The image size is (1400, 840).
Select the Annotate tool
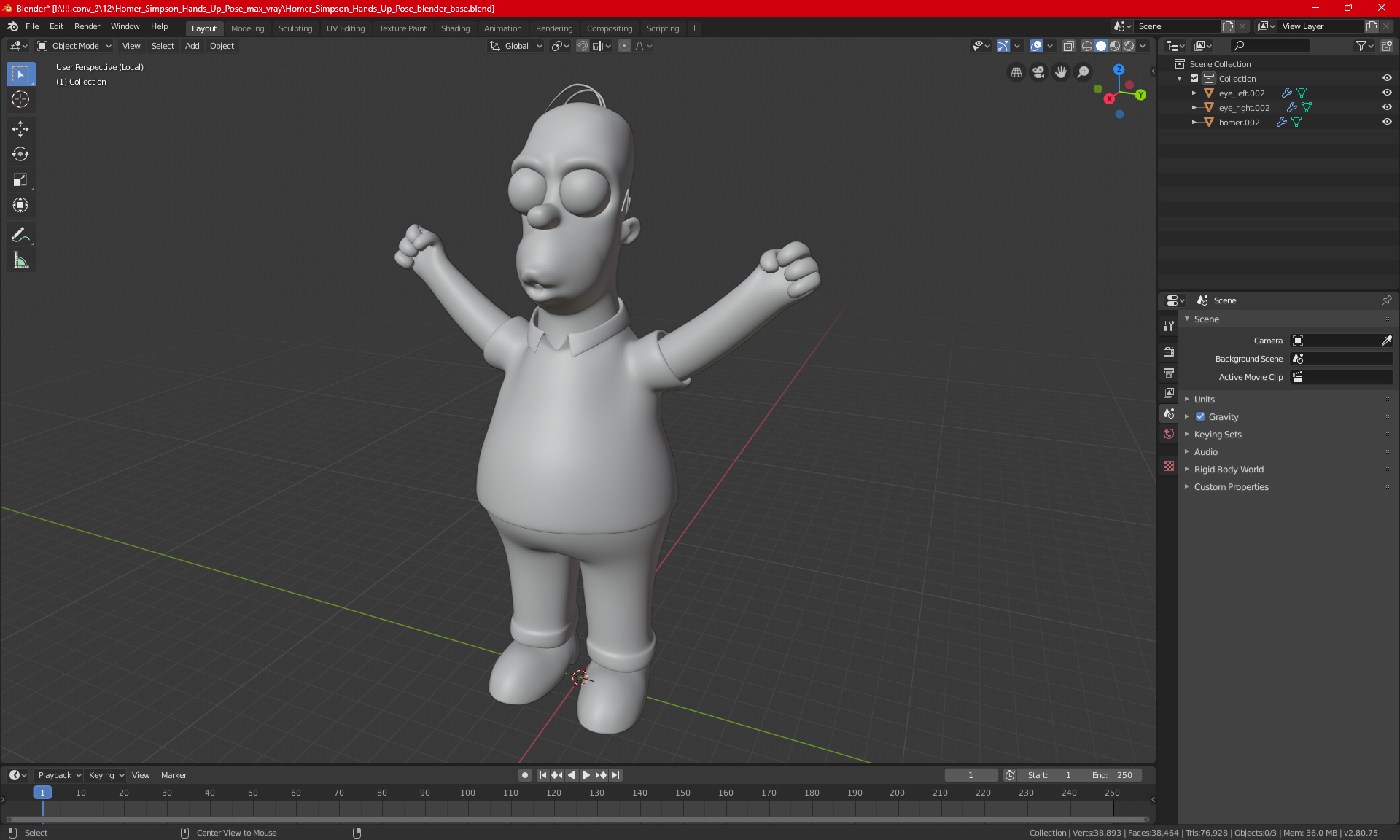pyautogui.click(x=20, y=235)
